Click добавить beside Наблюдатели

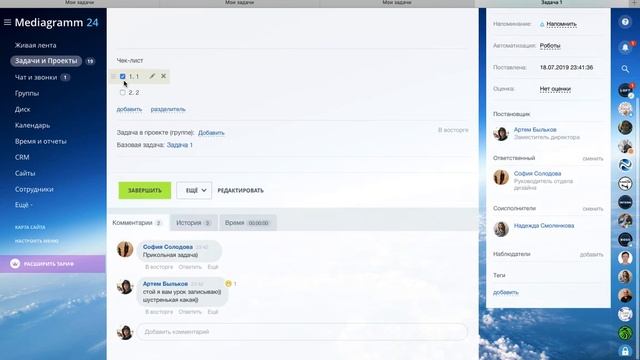tap(591, 254)
